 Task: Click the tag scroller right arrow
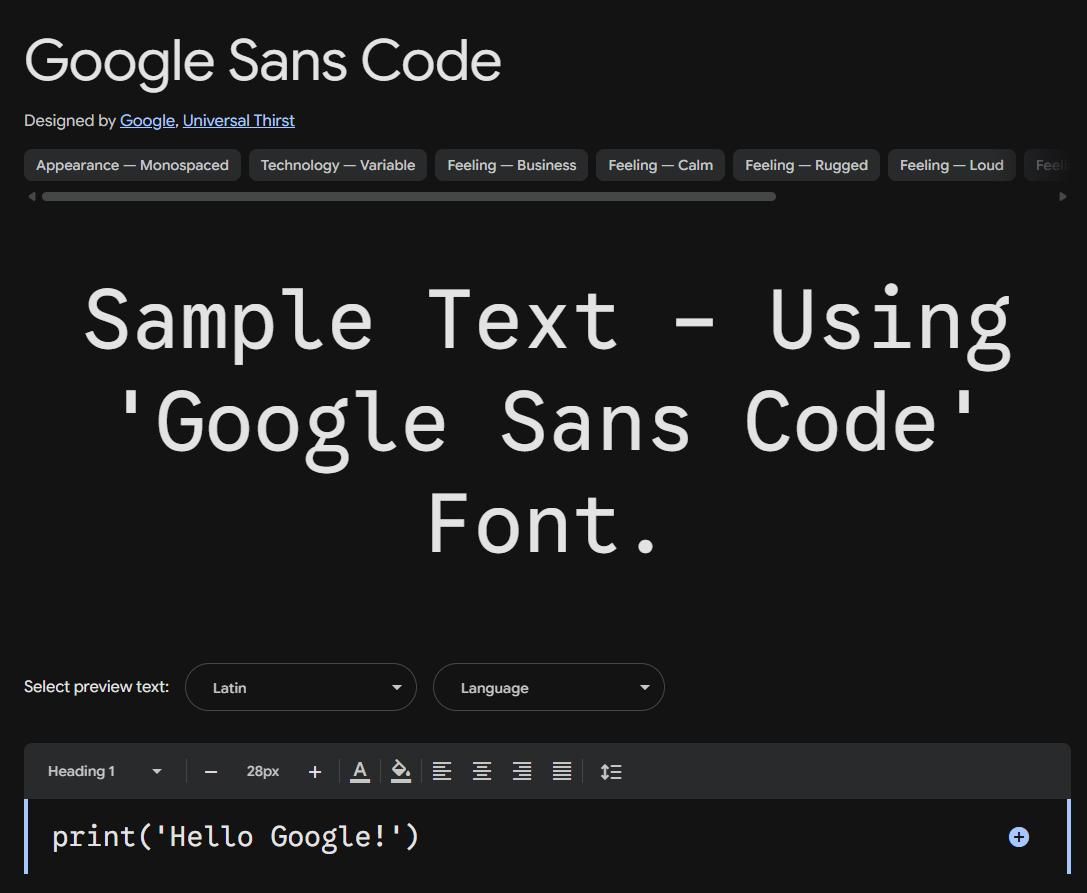[x=1063, y=196]
